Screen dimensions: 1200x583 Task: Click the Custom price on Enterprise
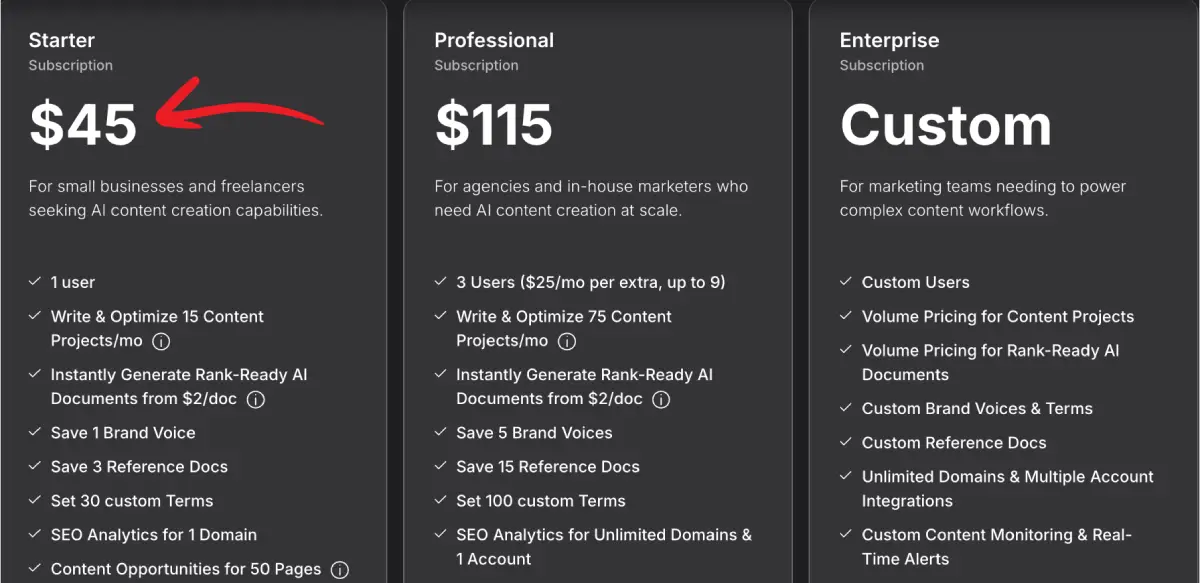coord(946,125)
